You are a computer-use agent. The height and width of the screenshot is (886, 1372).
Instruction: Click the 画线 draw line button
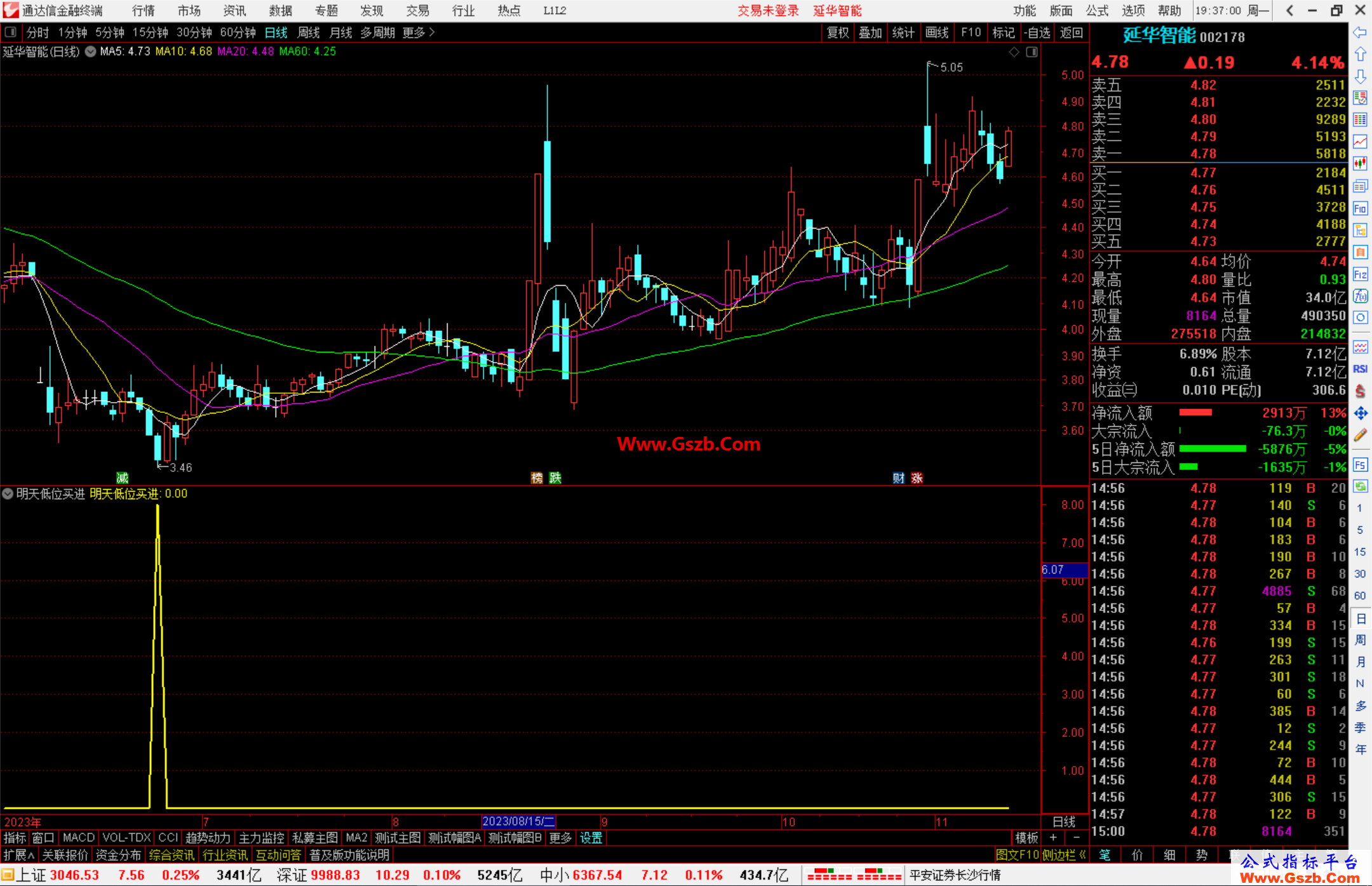[x=936, y=32]
